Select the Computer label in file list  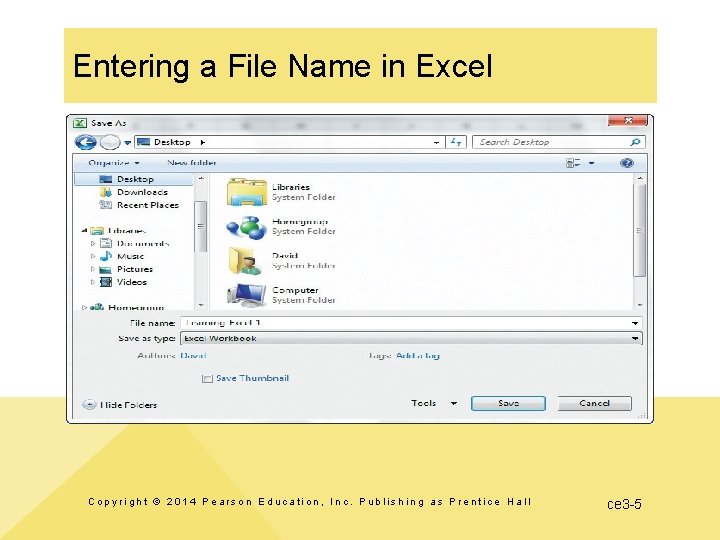point(295,290)
